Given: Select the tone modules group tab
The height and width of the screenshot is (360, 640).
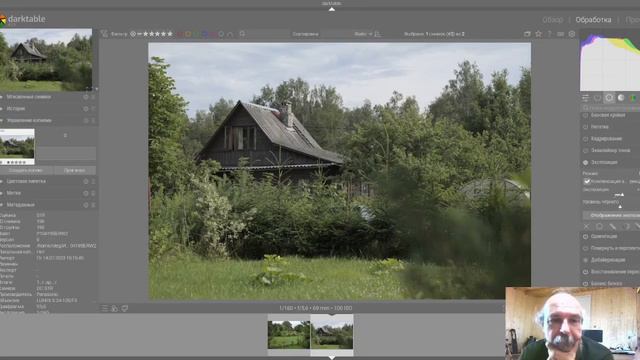Looking at the screenshot, I should pyautogui.click(x=621, y=98).
